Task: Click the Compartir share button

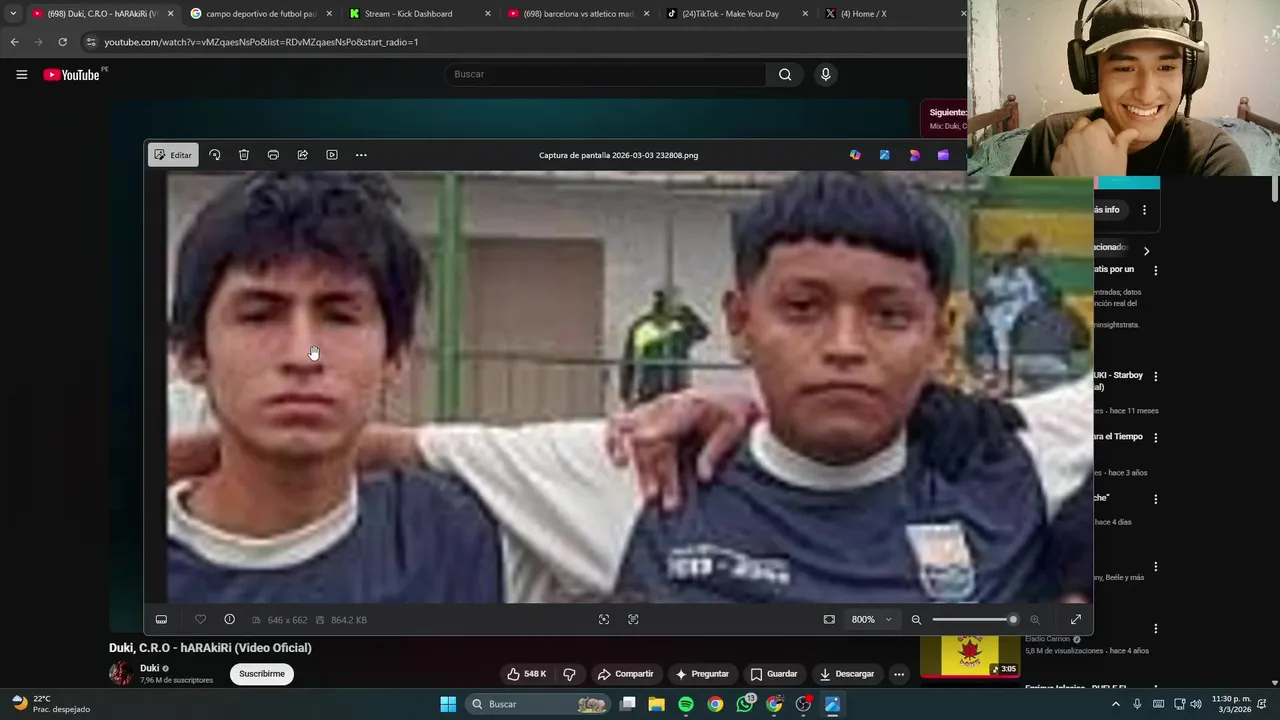Action: [x=625, y=674]
